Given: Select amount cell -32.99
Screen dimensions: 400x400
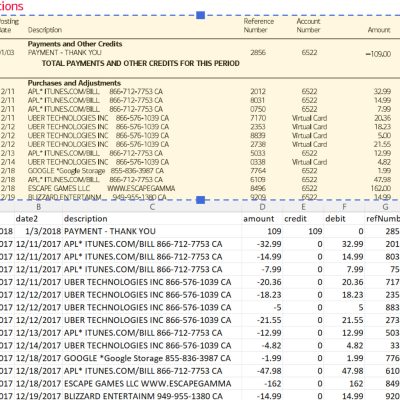Looking at the screenshot, I should click(x=262, y=244).
